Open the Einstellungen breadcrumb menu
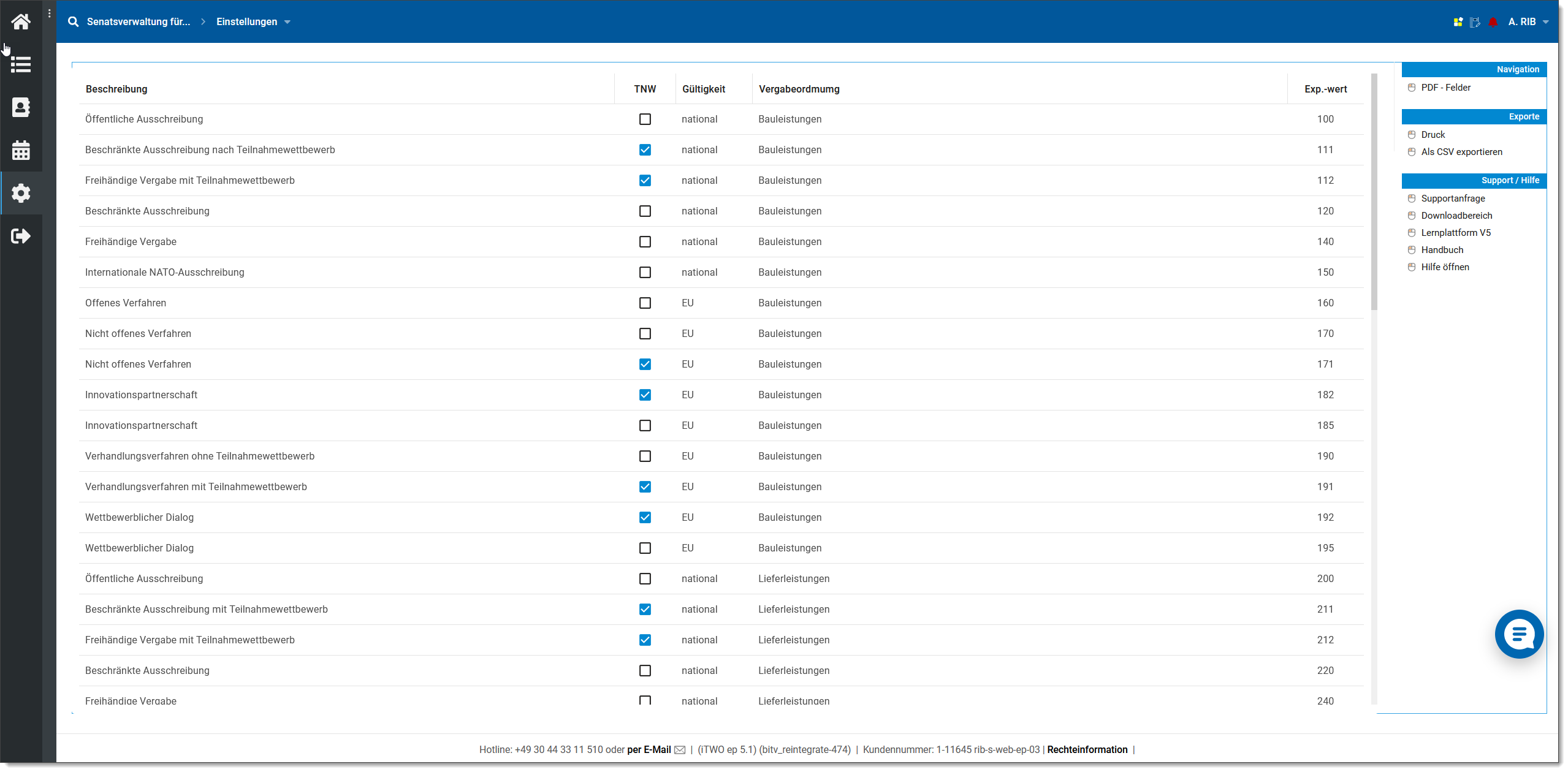The width and height of the screenshot is (1568, 772). 246,22
